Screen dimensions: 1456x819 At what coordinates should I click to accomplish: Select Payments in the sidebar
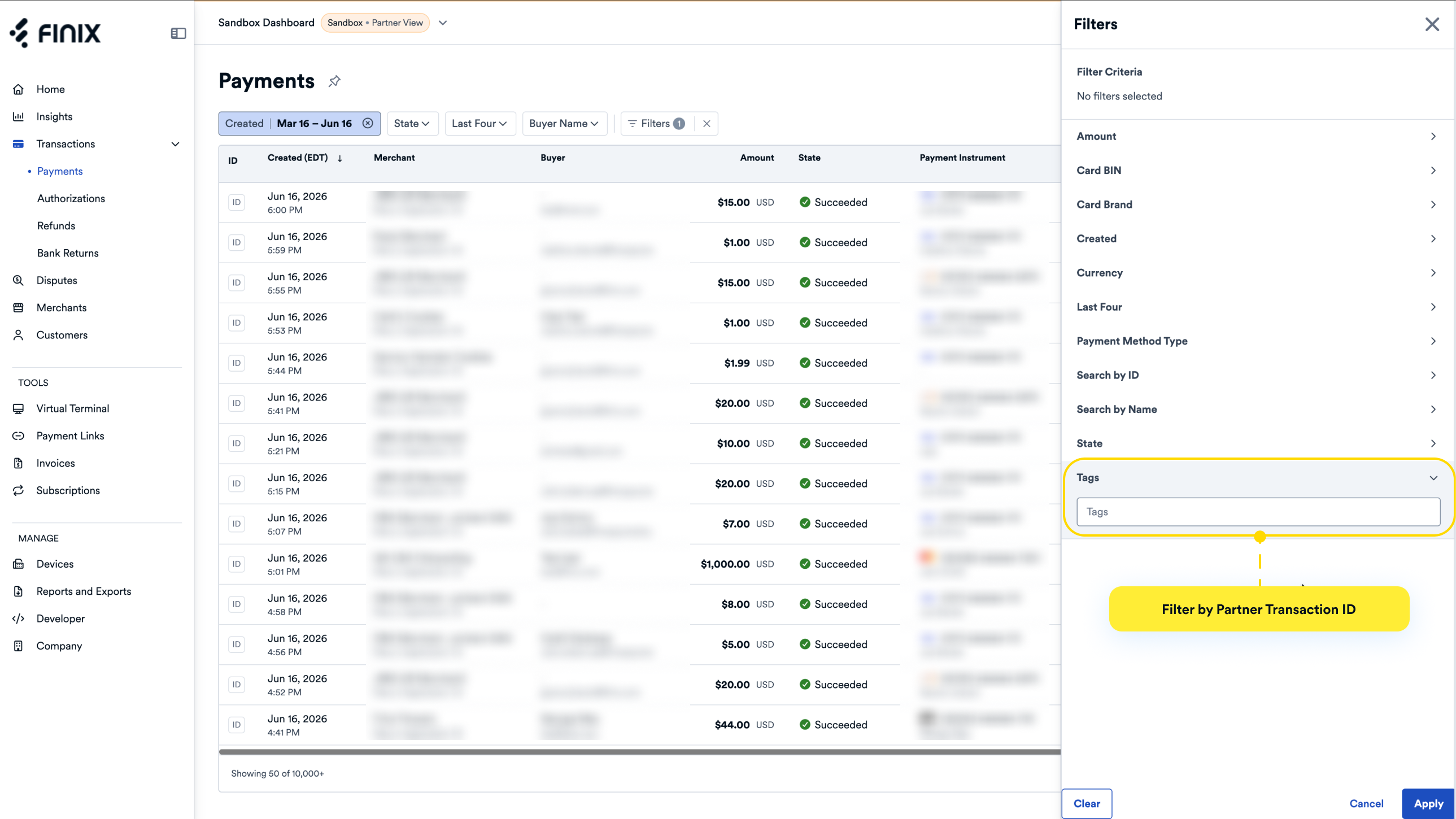pyautogui.click(x=60, y=171)
